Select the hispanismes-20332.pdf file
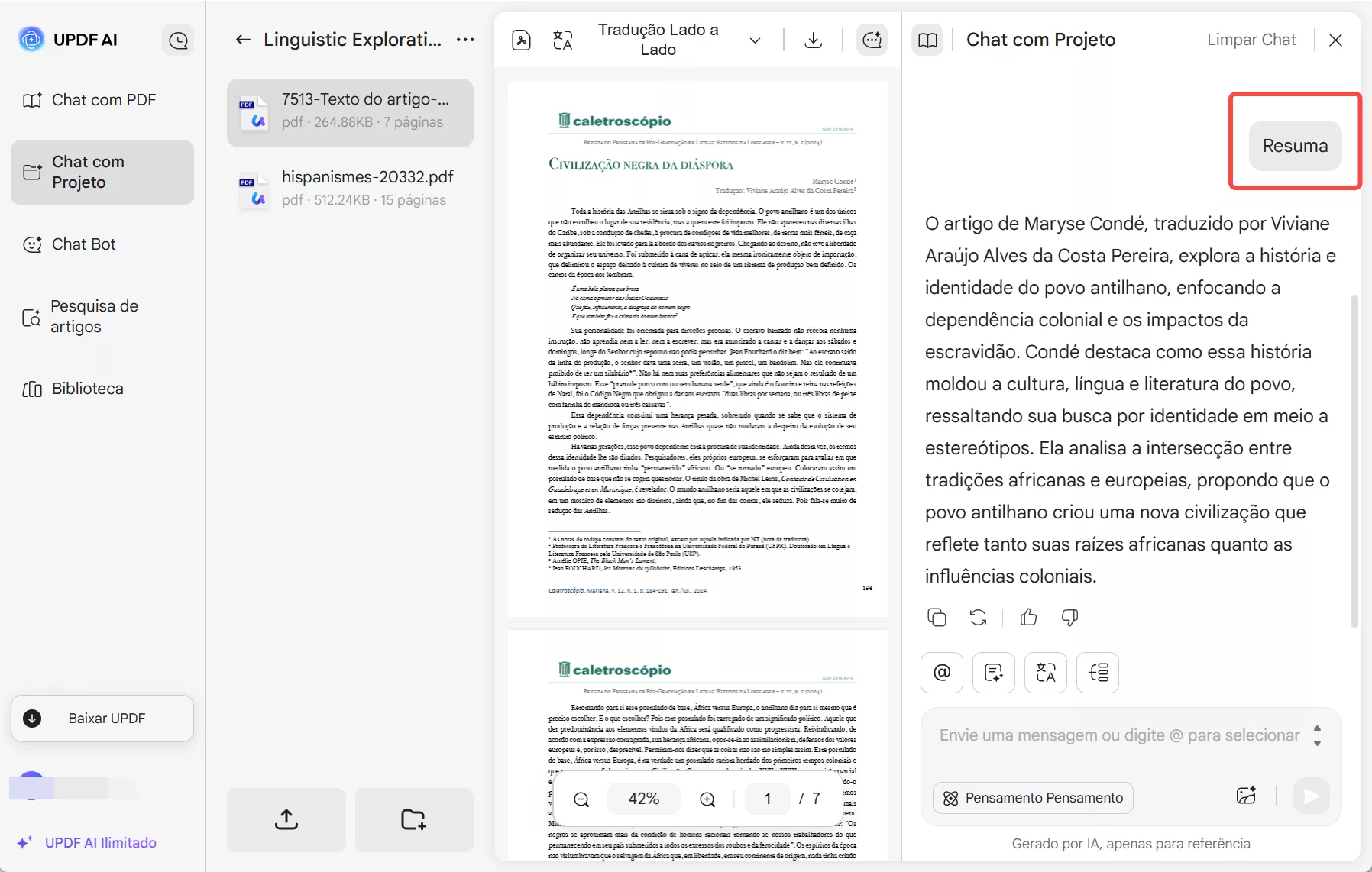Image resolution: width=1372 pixels, height=872 pixels. 350,189
